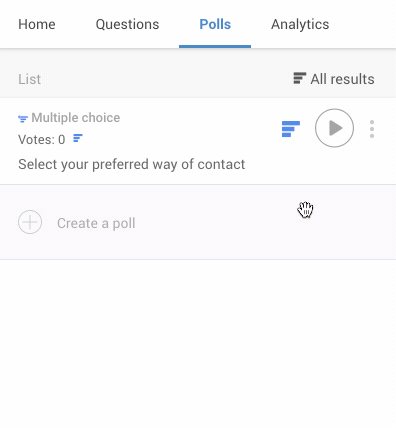Image resolution: width=396 pixels, height=428 pixels.
Task: Click the All results text
Action: pos(342,79)
